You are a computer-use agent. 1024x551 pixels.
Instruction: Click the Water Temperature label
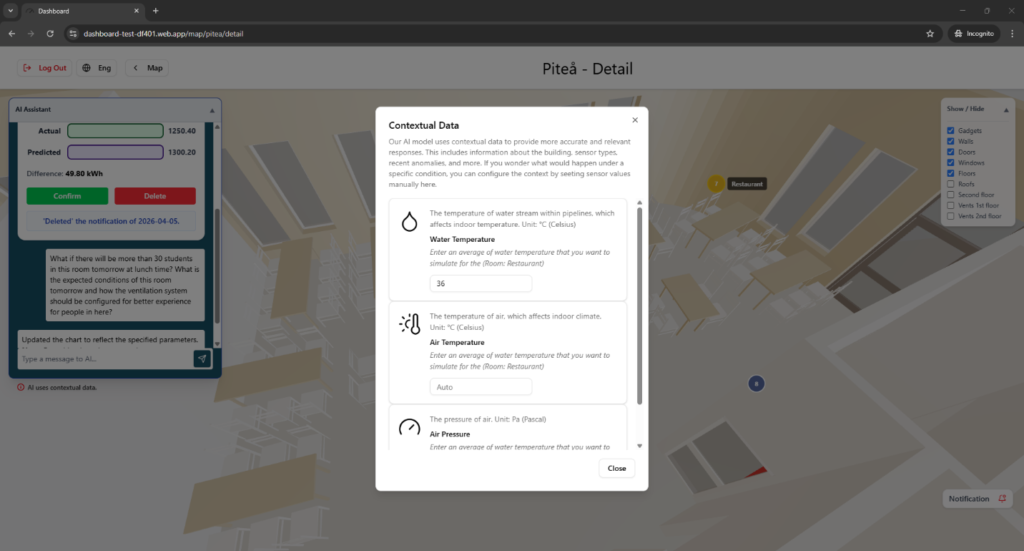pos(462,240)
